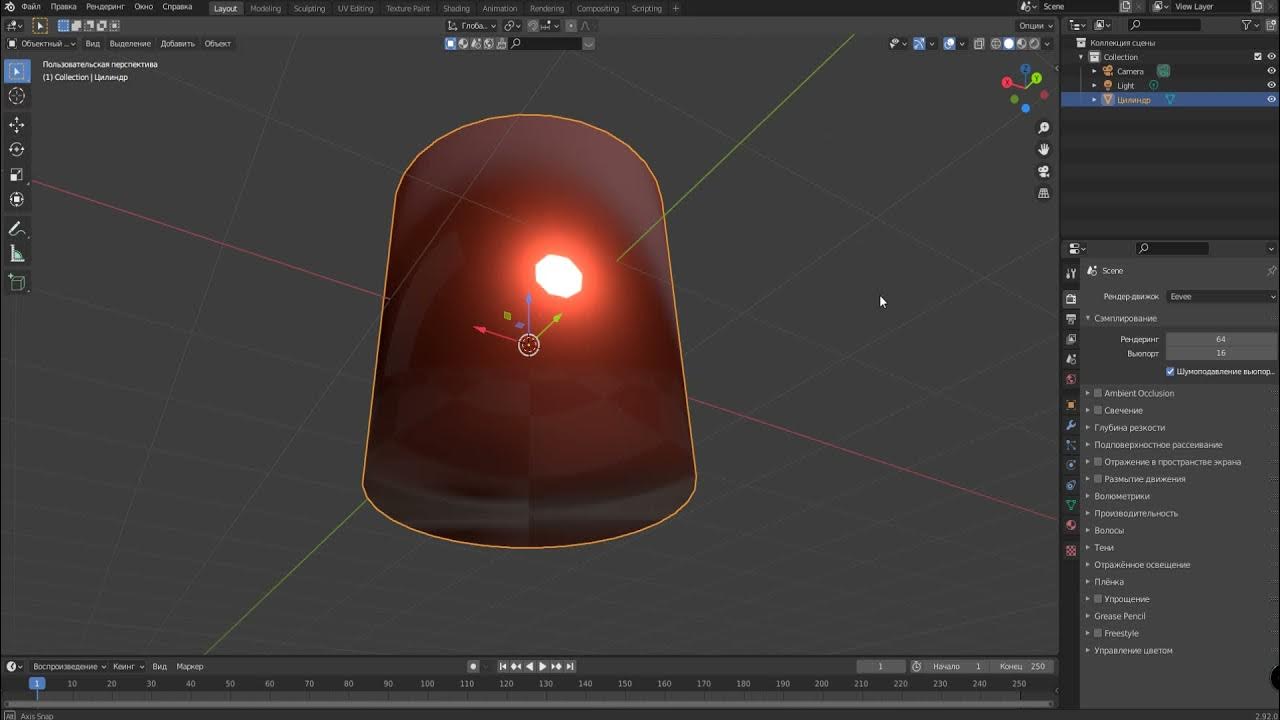Click play animation button in timeline

[x=543, y=666]
